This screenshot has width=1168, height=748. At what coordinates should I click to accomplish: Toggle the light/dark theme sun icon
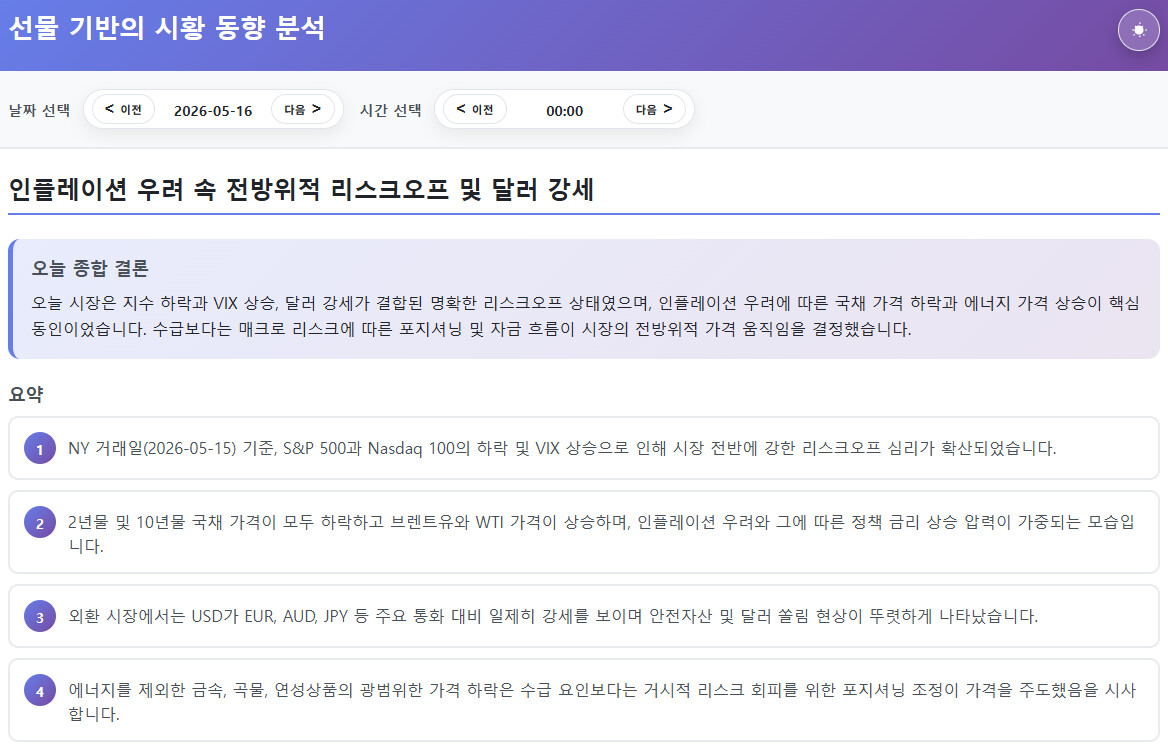(1138, 30)
